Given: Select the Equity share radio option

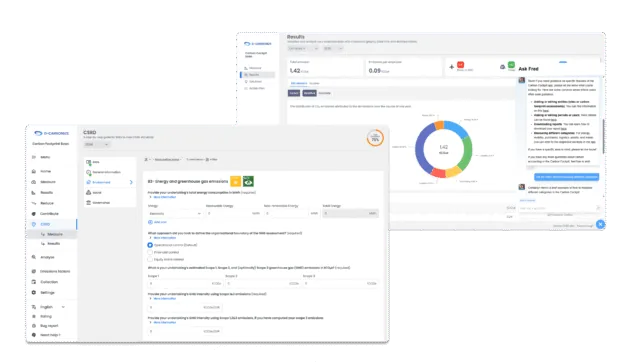Looking at the screenshot, I should [150, 260].
